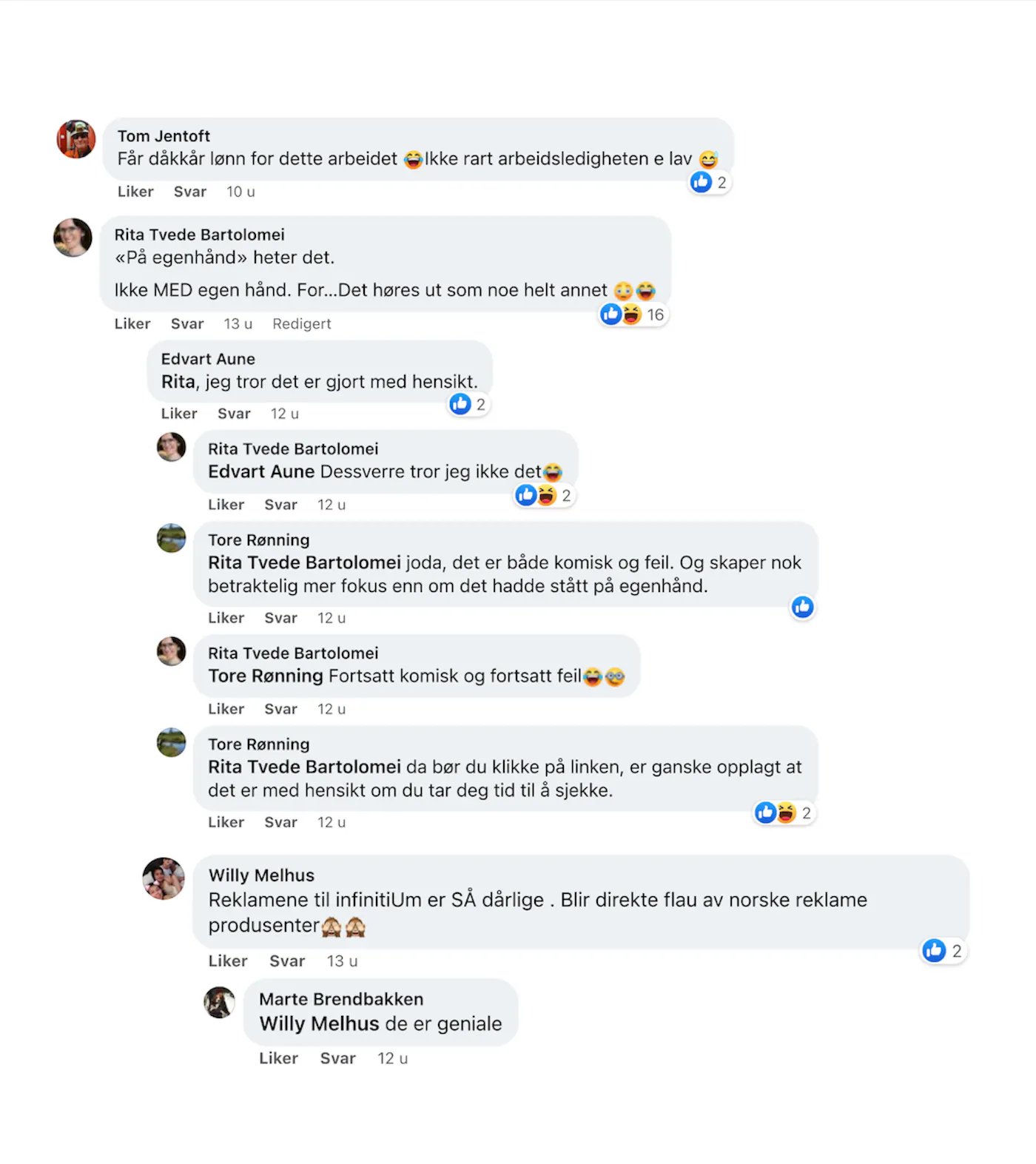Click the '10 u' timestamp on Tom's comment

240,192
